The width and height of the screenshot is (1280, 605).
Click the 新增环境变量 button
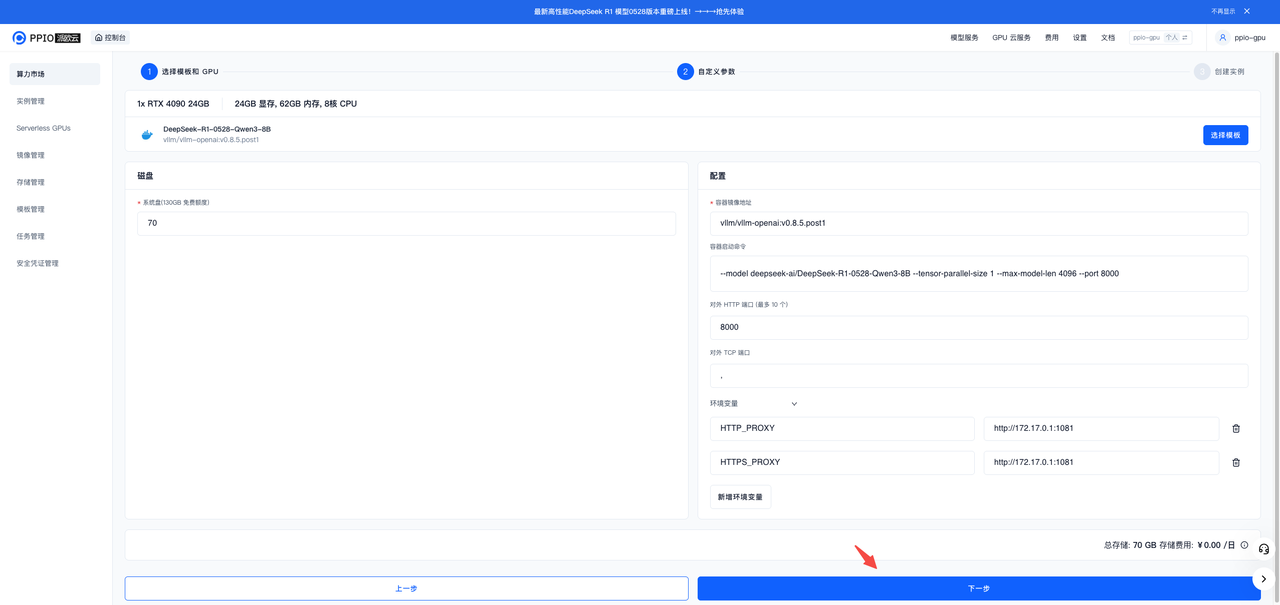point(740,496)
